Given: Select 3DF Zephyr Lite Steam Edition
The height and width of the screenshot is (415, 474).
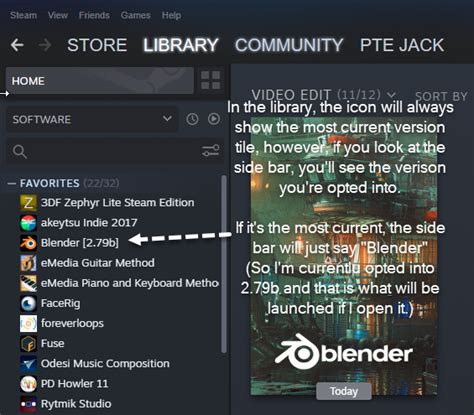Looking at the screenshot, I should click(x=117, y=203).
